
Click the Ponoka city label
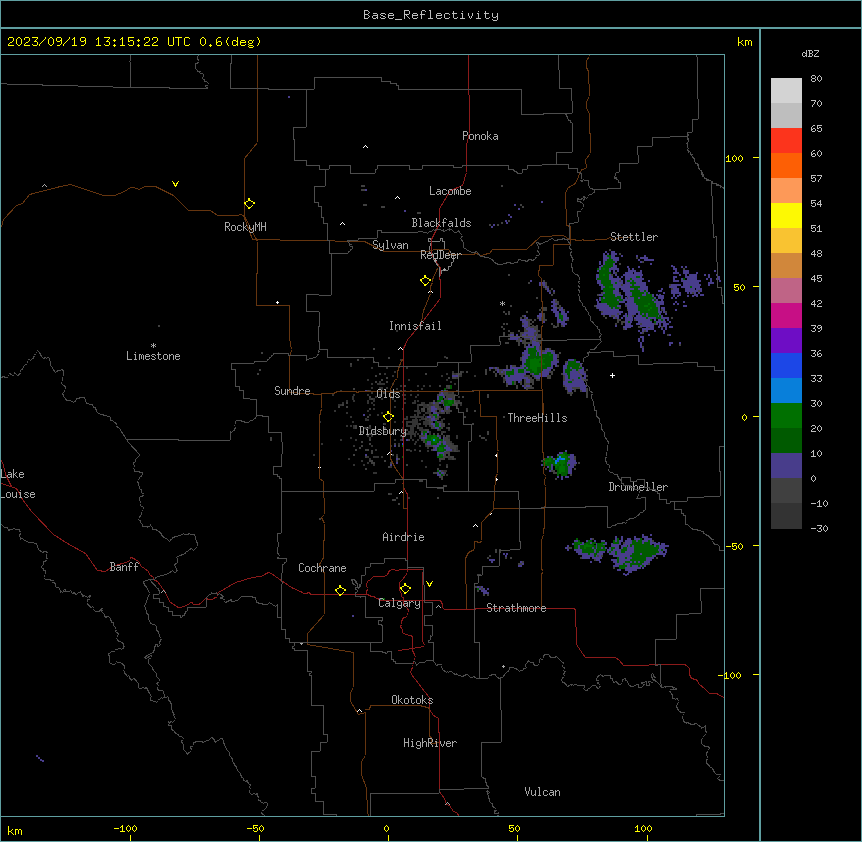(x=480, y=136)
